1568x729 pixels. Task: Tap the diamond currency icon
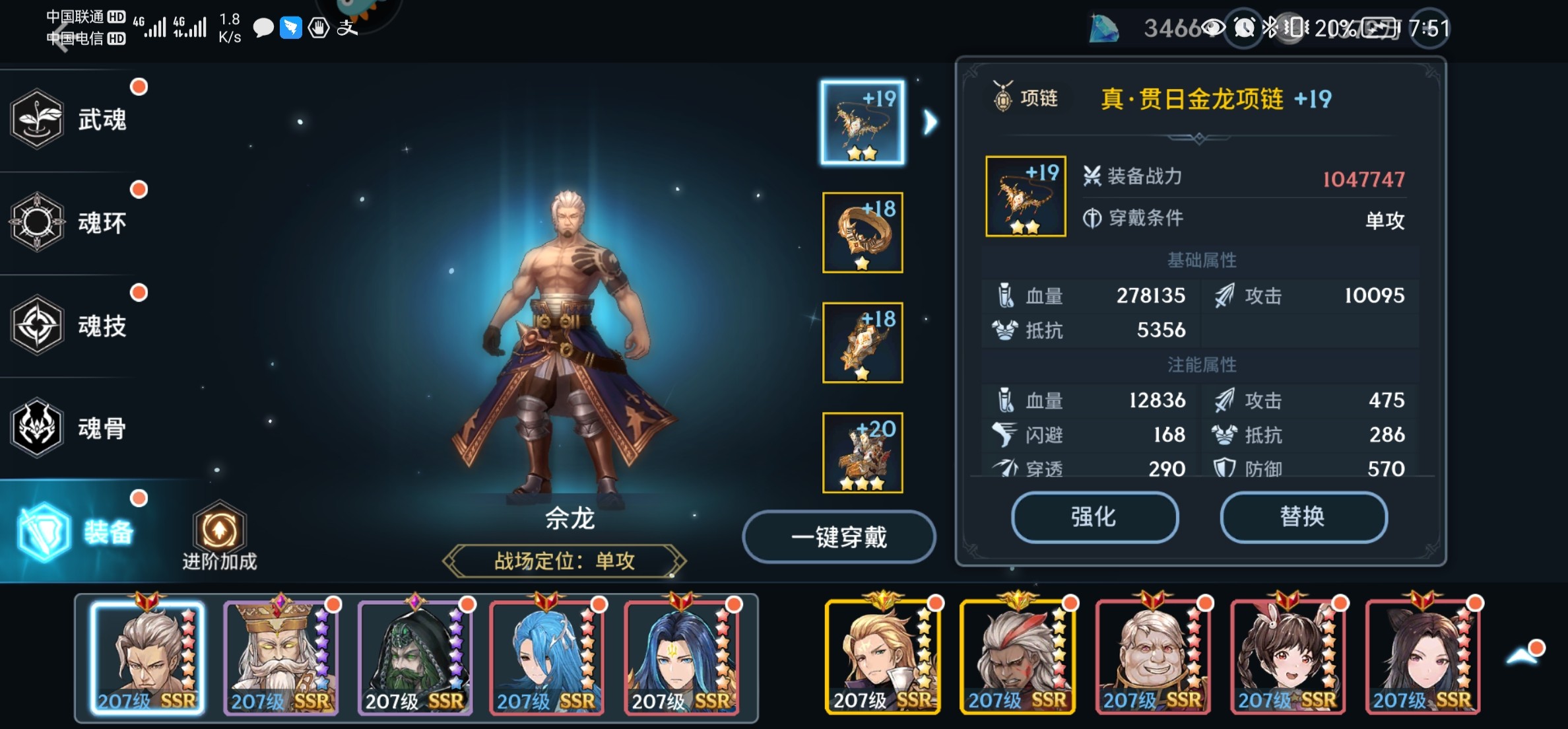(1103, 29)
